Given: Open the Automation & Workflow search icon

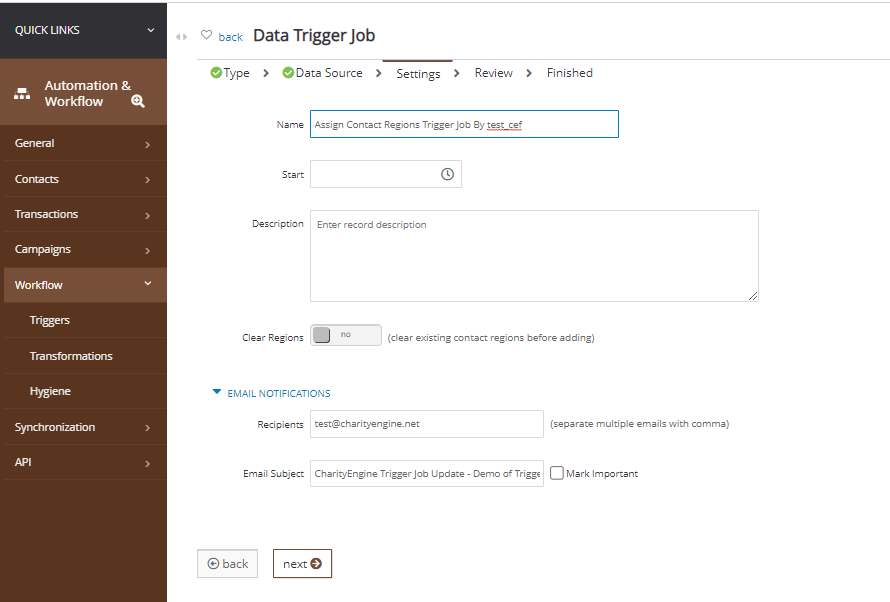Looking at the screenshot, I should pos(138,102).
